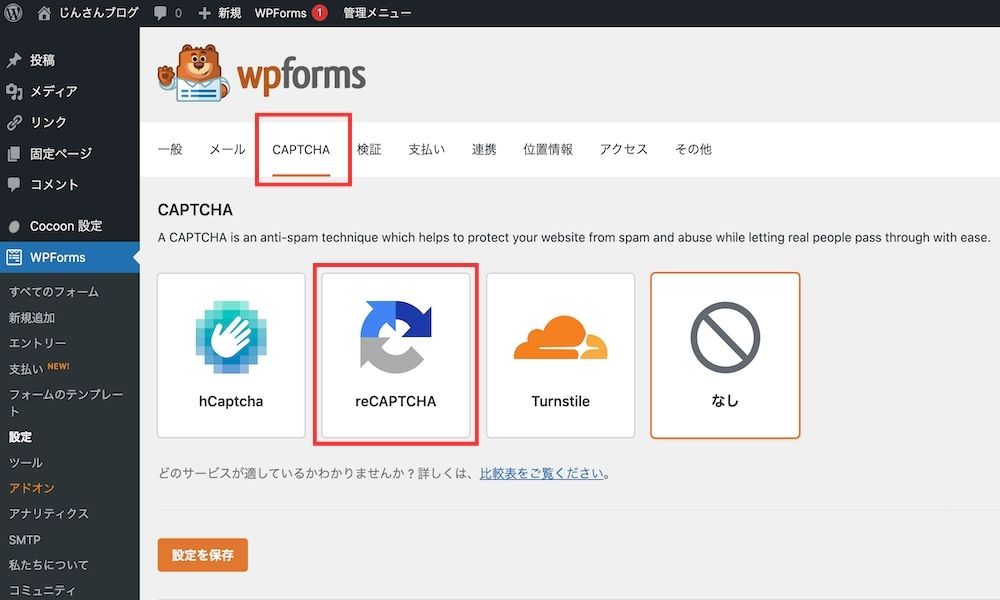The width and height of the screenshot is (1000, 600).
Task: Click the WordPress logo in the admin bar
Action: (x=13, y=13)
